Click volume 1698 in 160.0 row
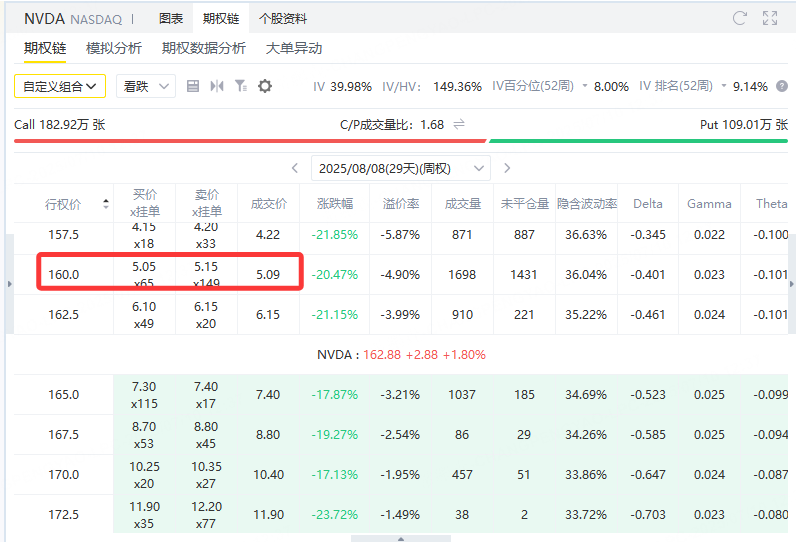 tap(462, 275)
